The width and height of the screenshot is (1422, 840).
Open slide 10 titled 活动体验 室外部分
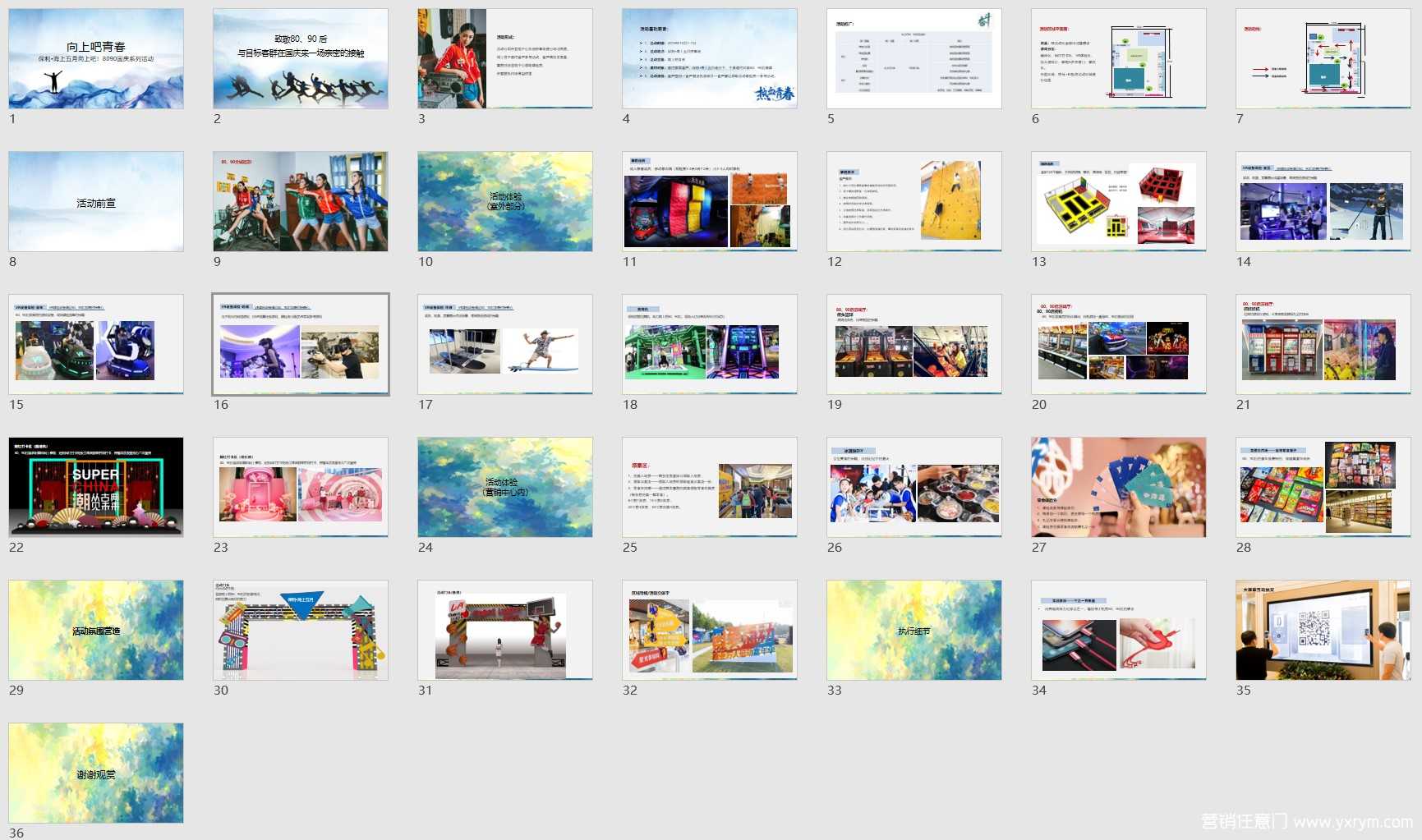(505, 202)
